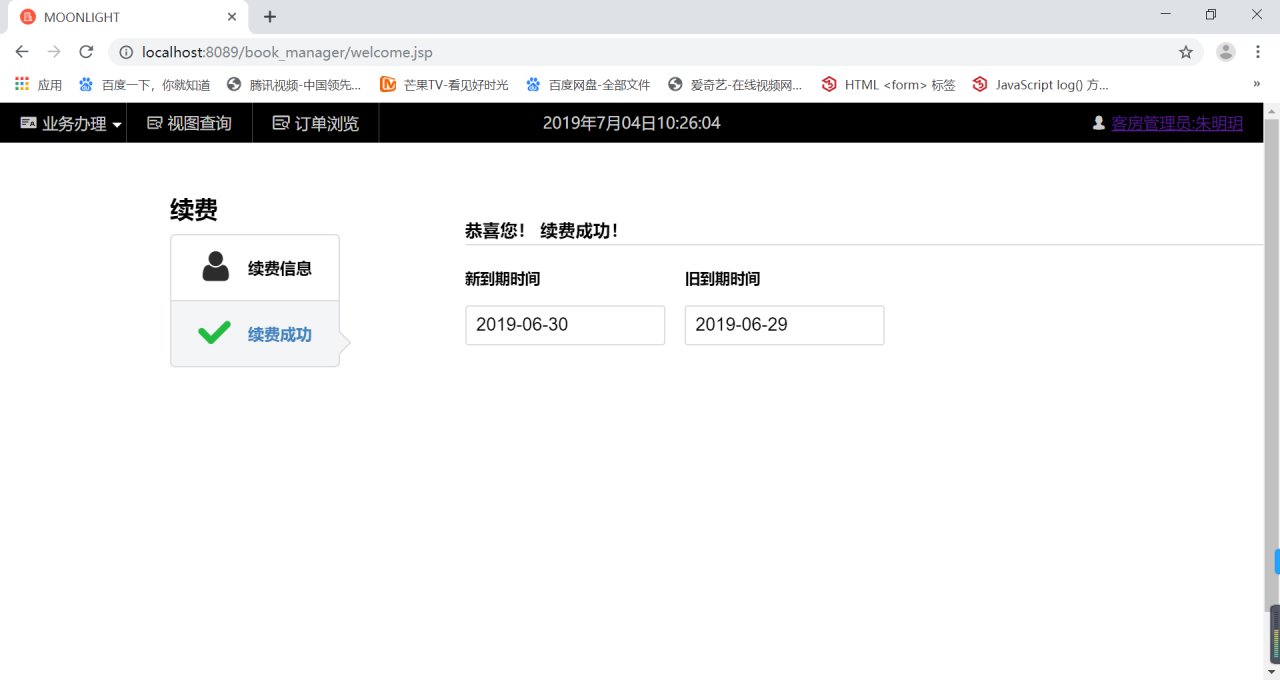Click the date and time text 2019年7月04日

pos(631,123)
